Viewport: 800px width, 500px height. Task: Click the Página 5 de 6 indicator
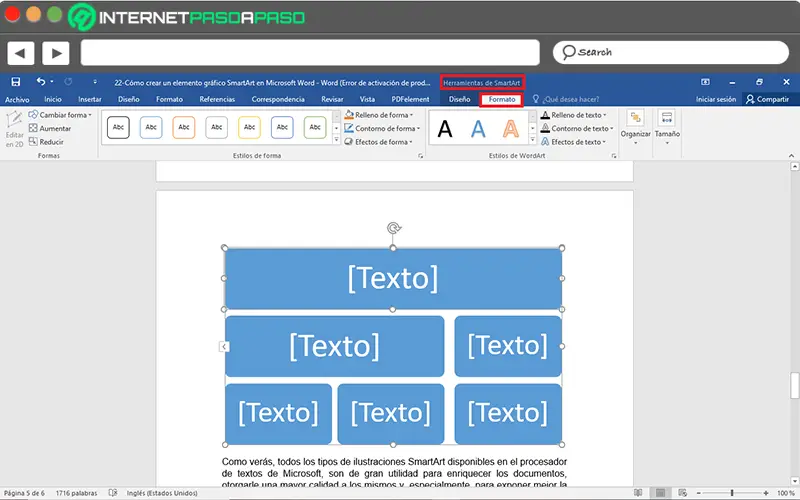click(24, 493)
